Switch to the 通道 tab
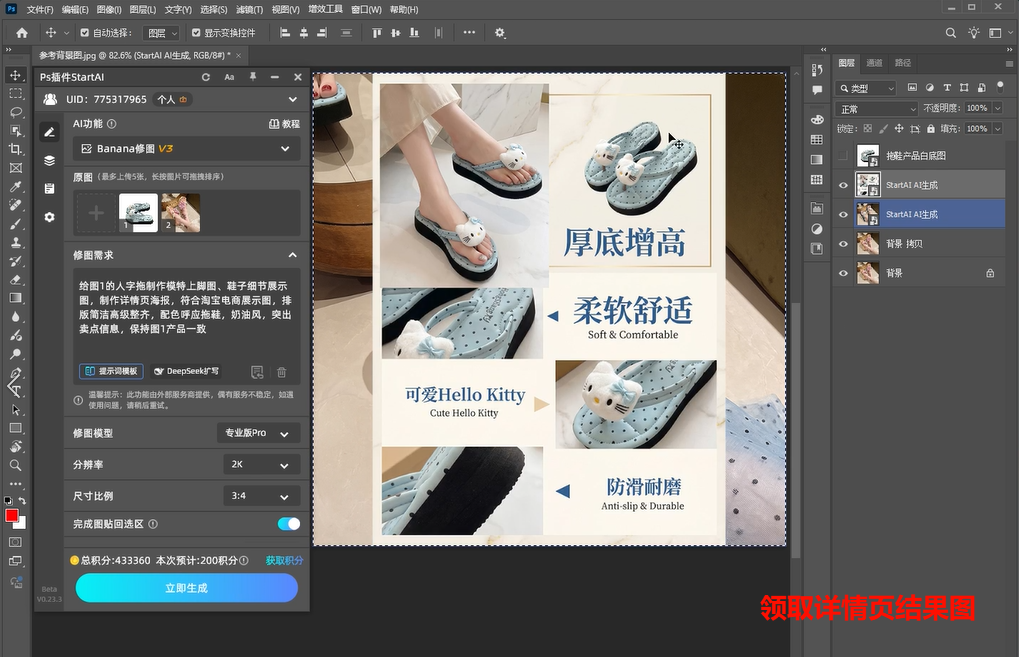 tap(874, 63)
